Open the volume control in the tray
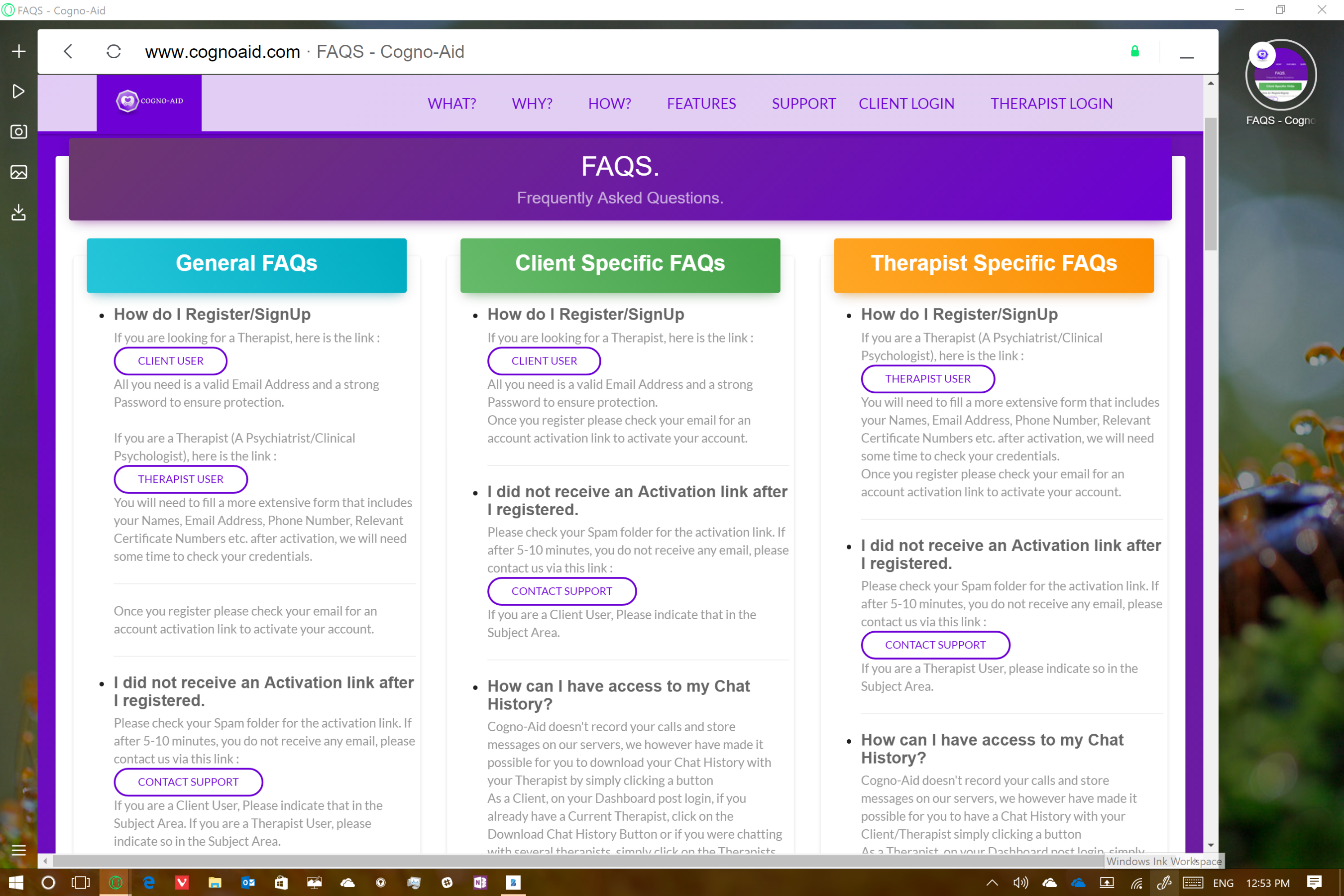The height and width of the screenshot is (896, 1344). point(1020,882)
